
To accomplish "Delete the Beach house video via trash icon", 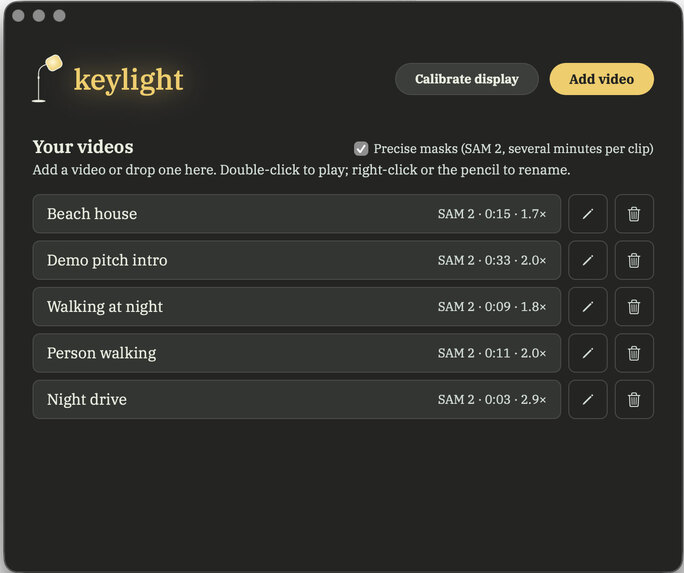I will click(x=634, y=214).
